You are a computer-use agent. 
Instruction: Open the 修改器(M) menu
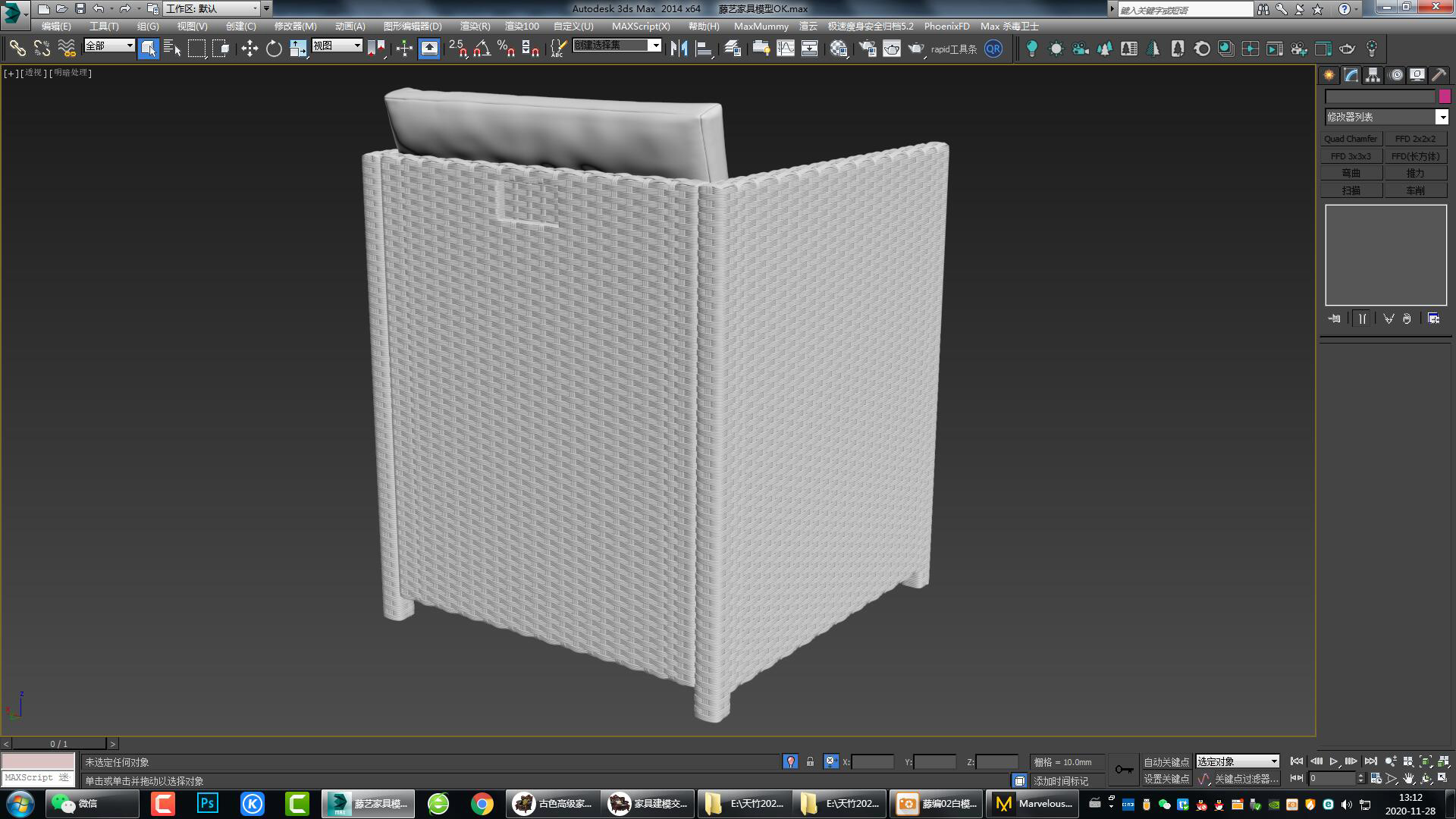295,26
